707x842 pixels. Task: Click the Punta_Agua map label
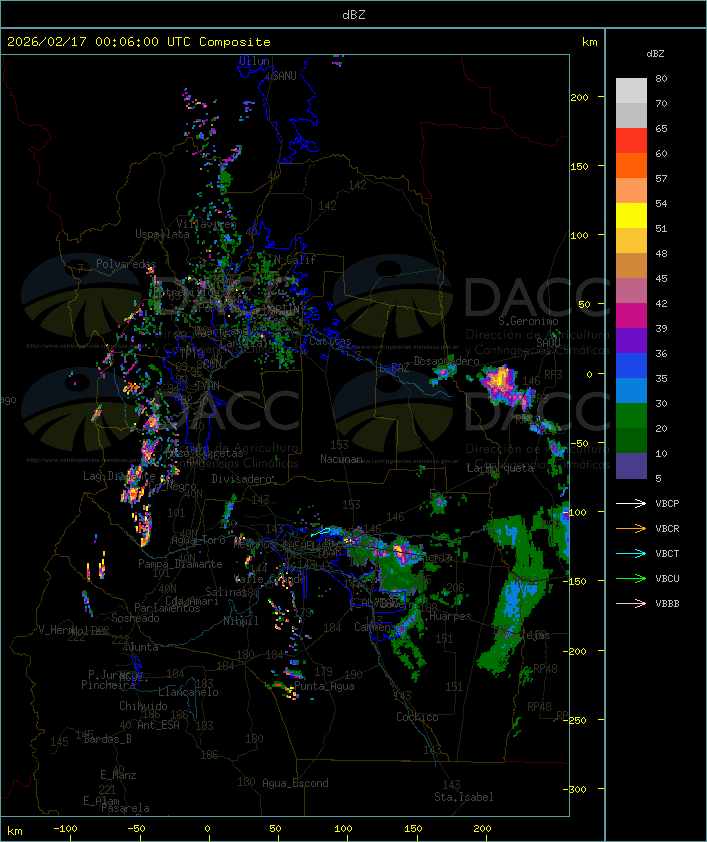tap(324, 686)
